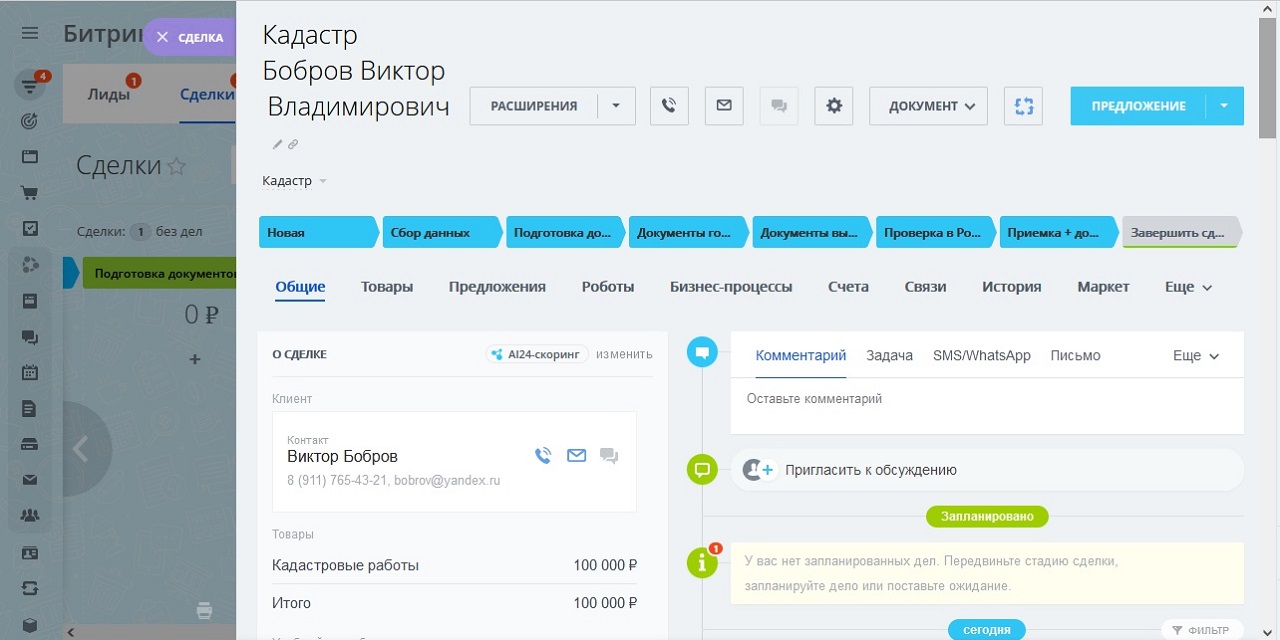
Task: Set the deal stage to Сбор данных
Action: pos(438,233)
